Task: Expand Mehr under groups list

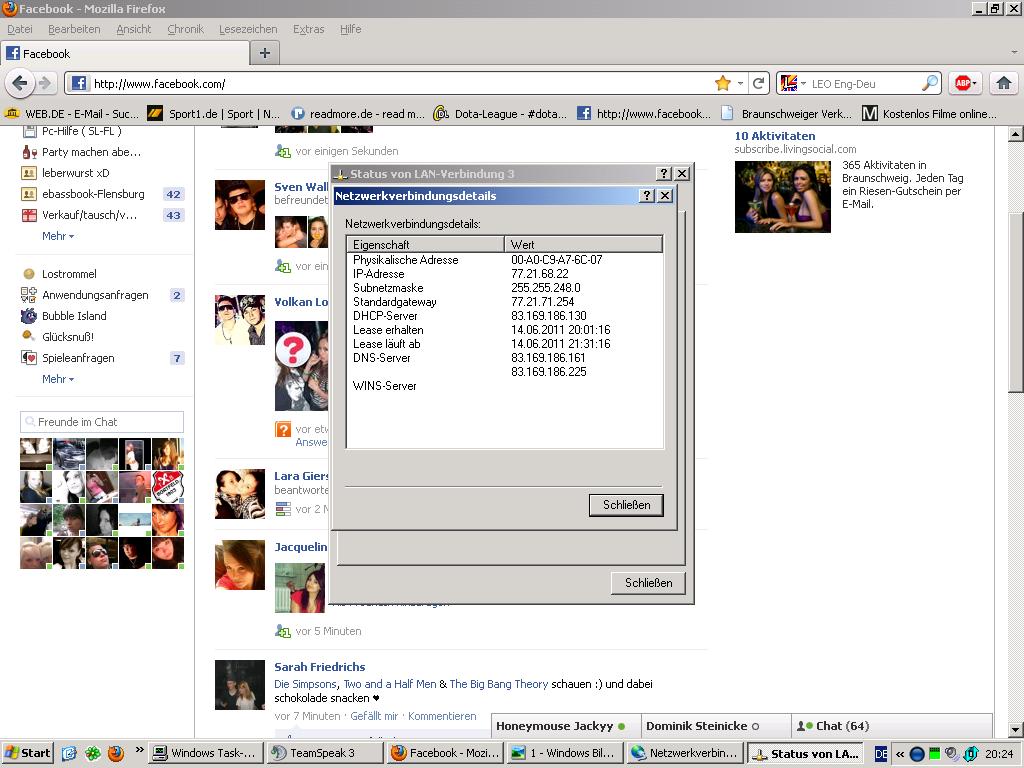Action: [x=57, y=236]
